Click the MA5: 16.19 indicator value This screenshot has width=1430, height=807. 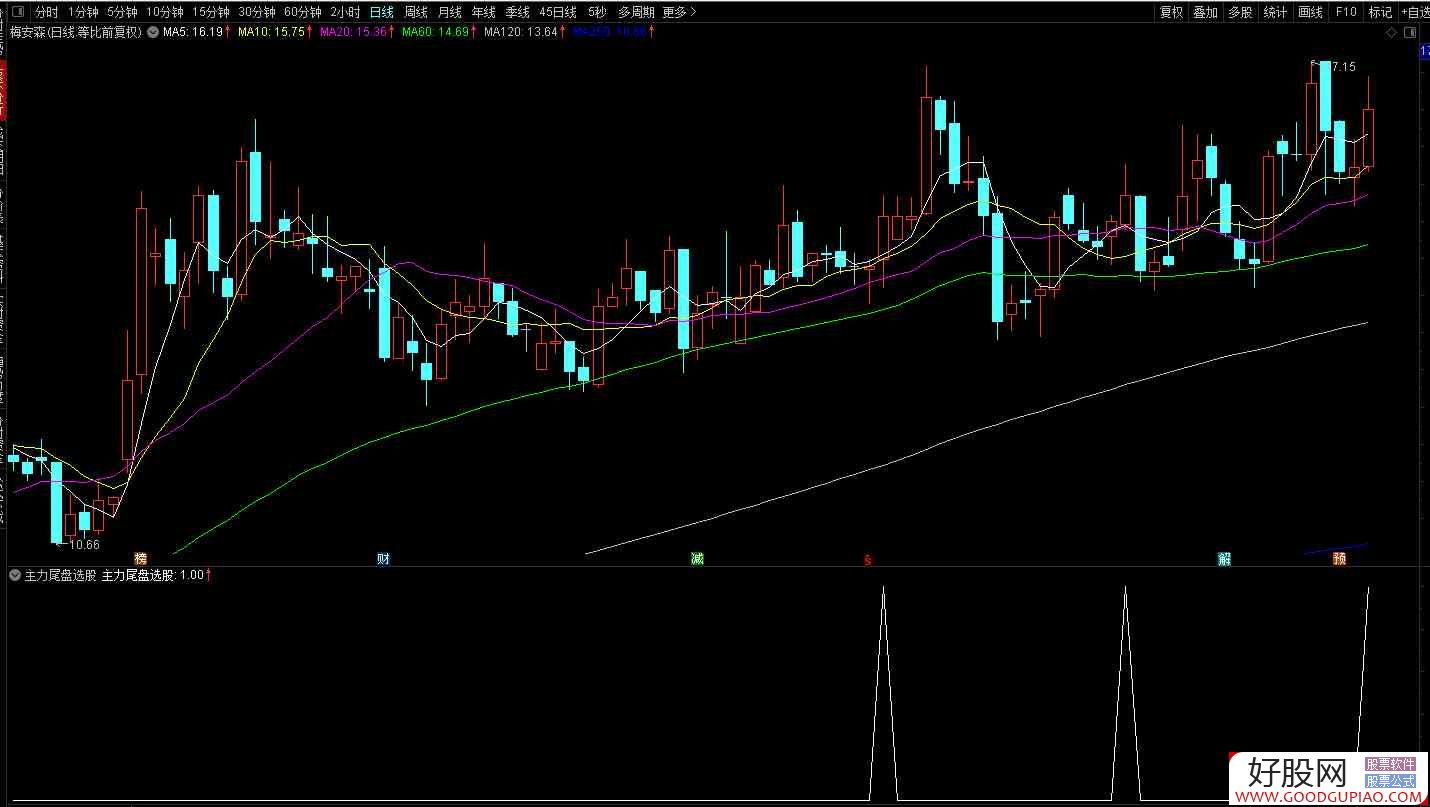[x=193, y=32]
